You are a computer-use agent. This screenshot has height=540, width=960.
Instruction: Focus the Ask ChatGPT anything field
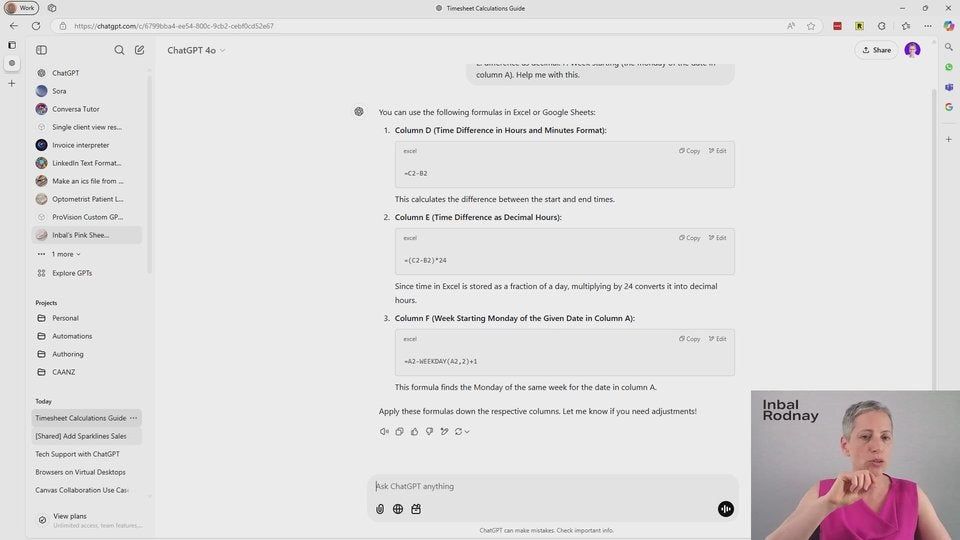click(551, 486)
